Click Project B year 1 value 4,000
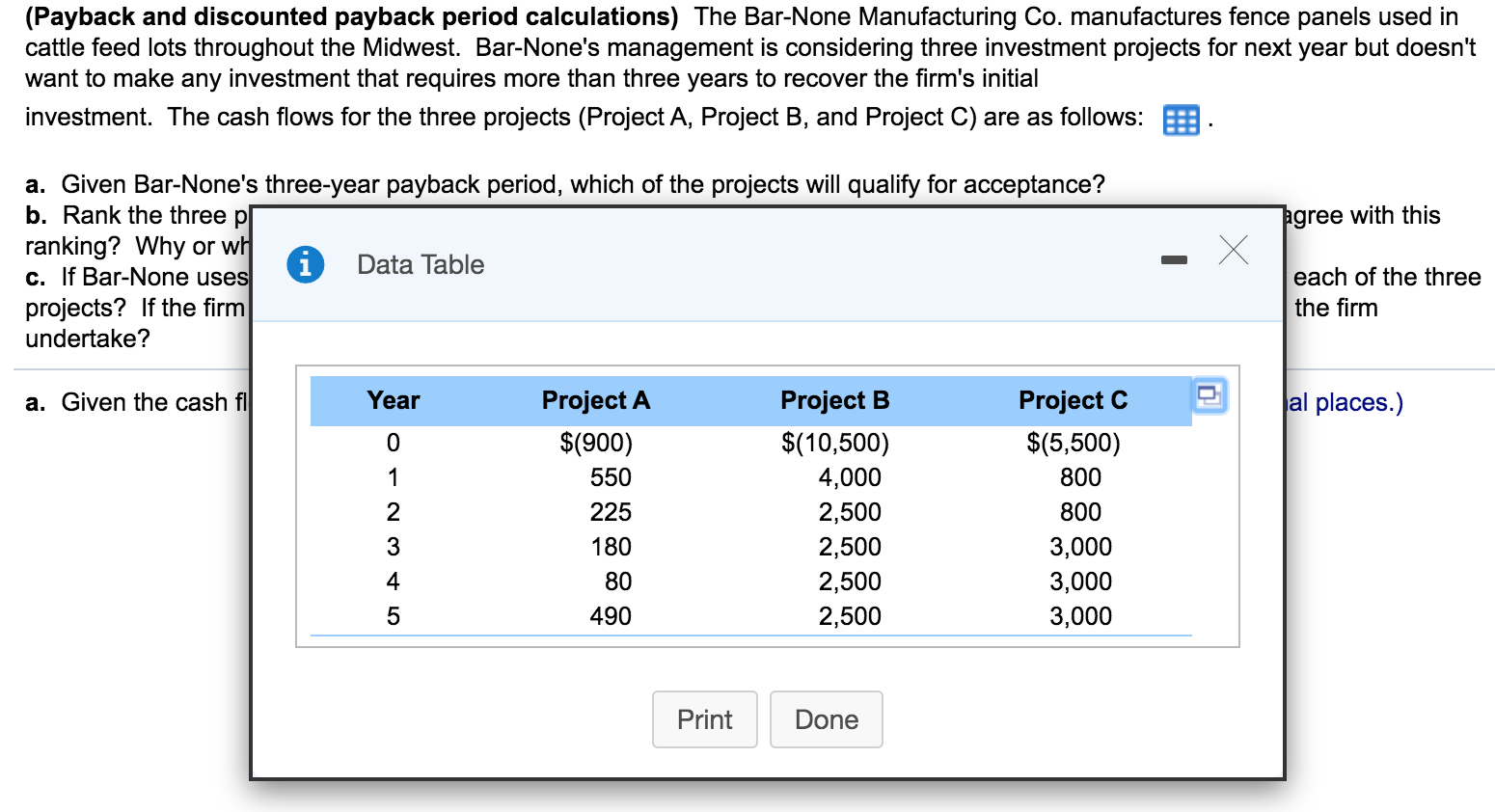Image resolution: width=1495 pixels, height=812 pixels. click(850, 477)
